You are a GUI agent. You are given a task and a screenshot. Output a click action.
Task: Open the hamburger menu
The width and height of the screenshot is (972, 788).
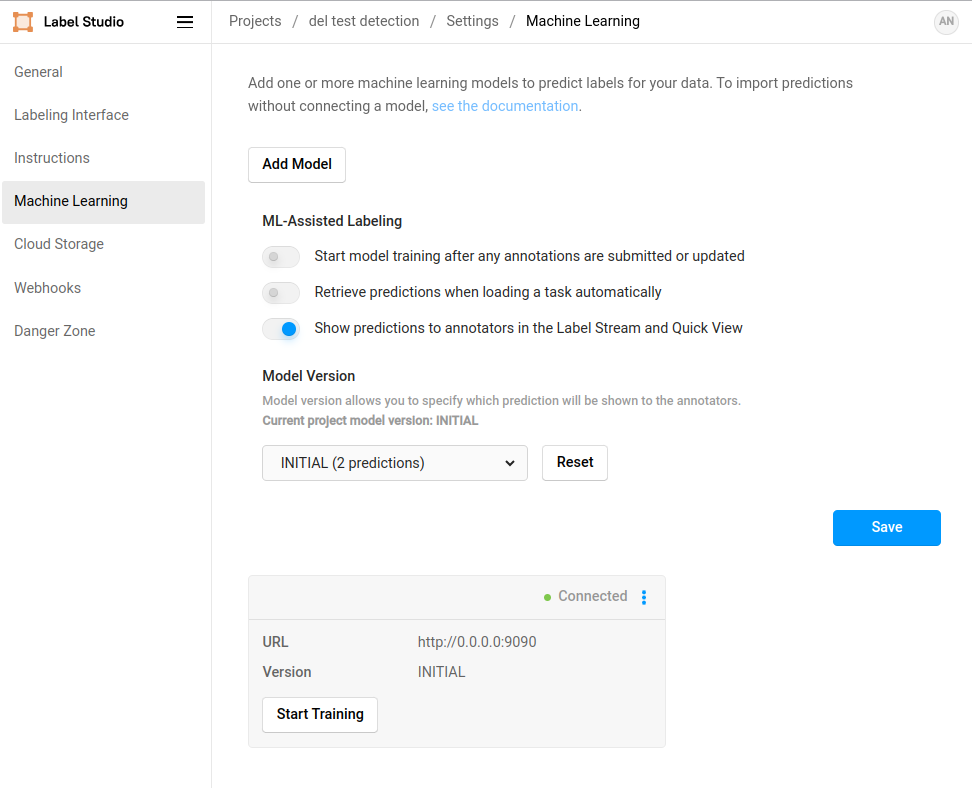pyautogui.click(x=185, y=22)
